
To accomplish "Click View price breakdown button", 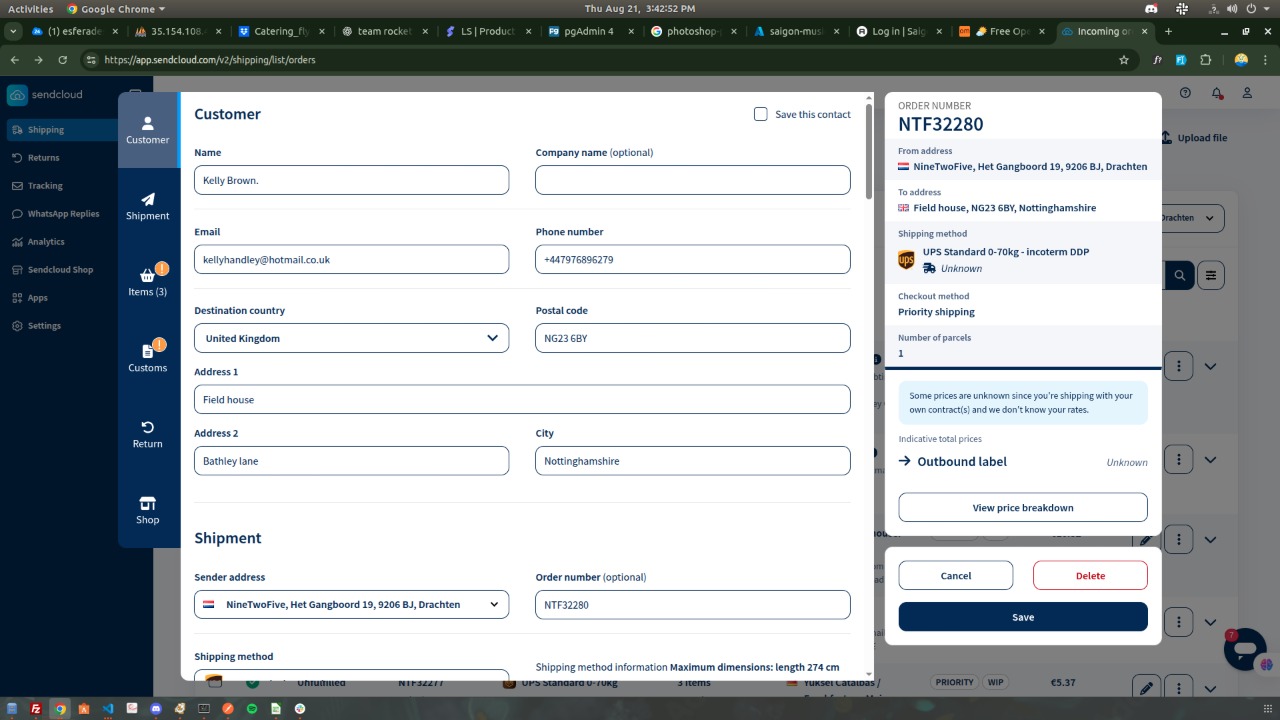I will (x=1022, y=508).
